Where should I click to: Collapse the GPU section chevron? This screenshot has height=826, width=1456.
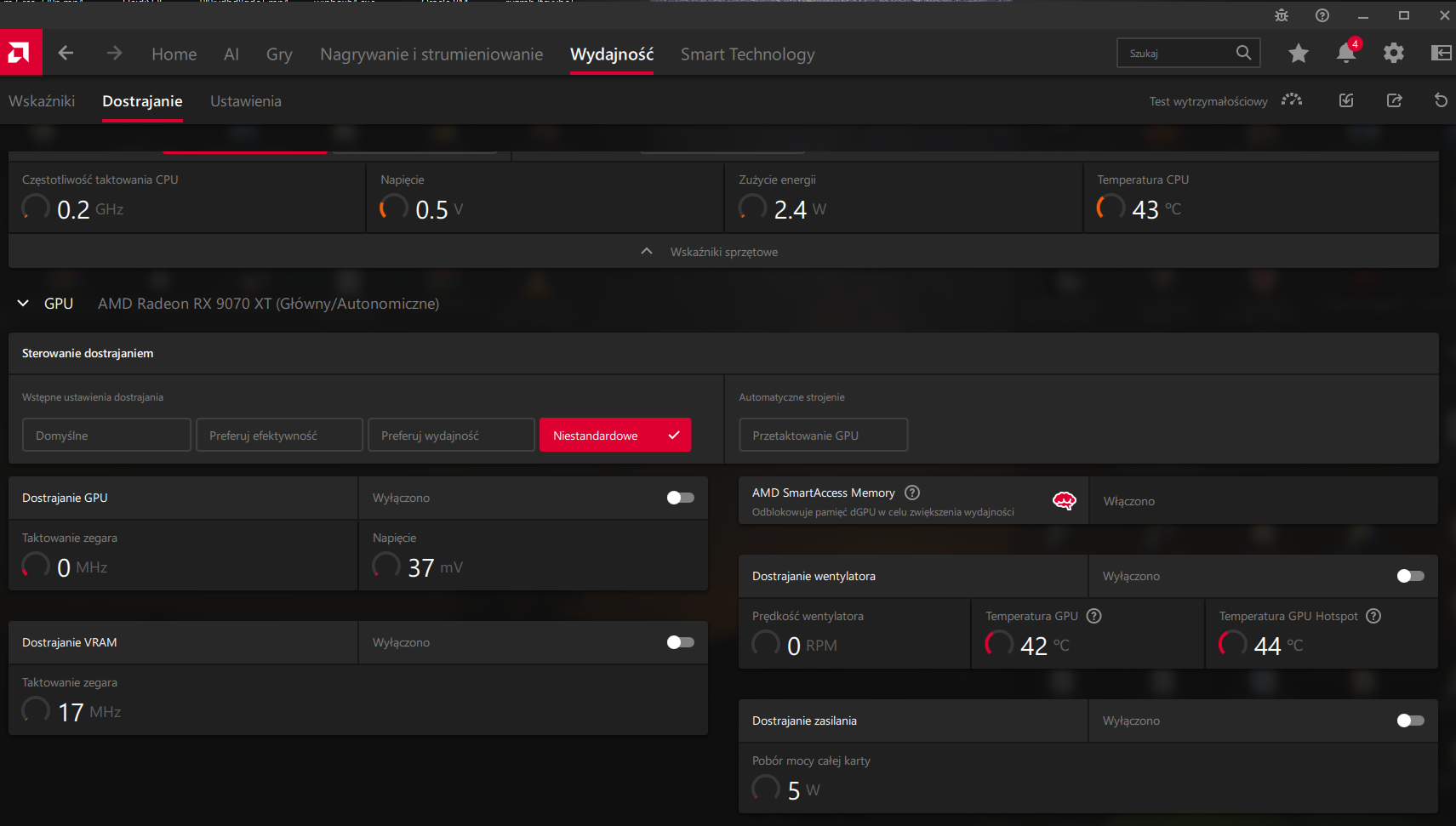point(23,304)
